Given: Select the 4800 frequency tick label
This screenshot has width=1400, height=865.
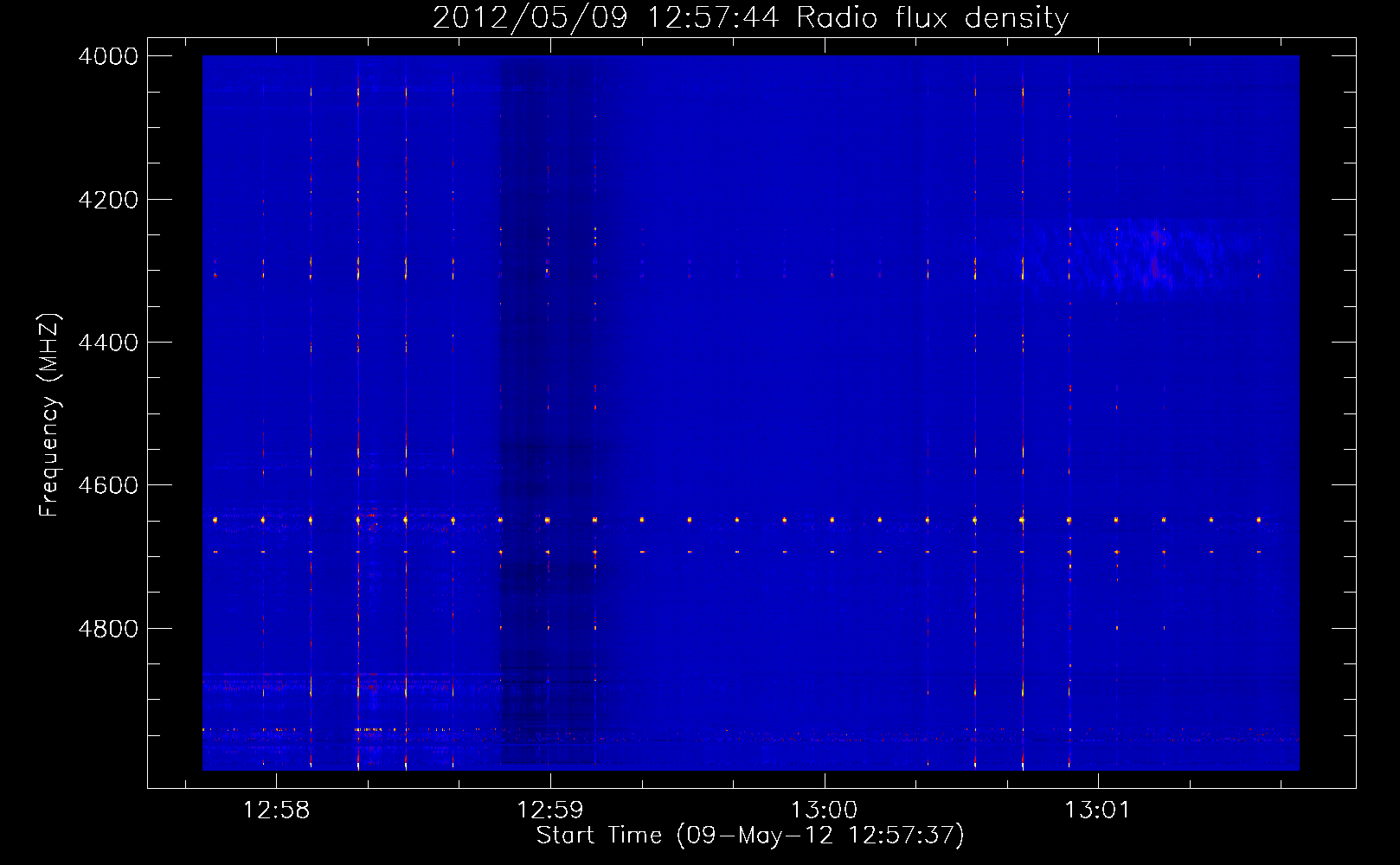Looking at the screenshot, I should (108, 629).
